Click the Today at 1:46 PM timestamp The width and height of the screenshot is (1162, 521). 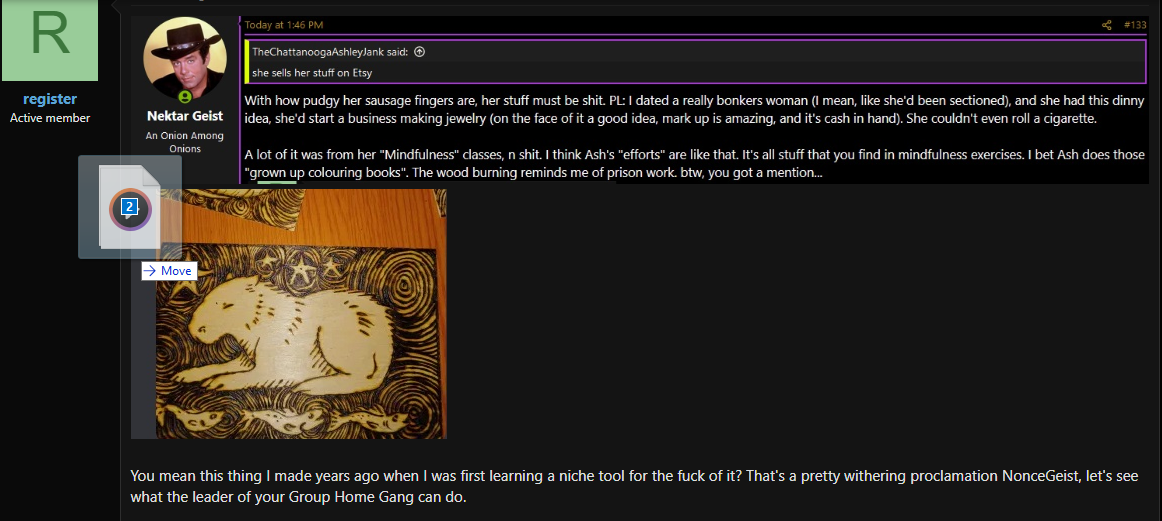284,25
